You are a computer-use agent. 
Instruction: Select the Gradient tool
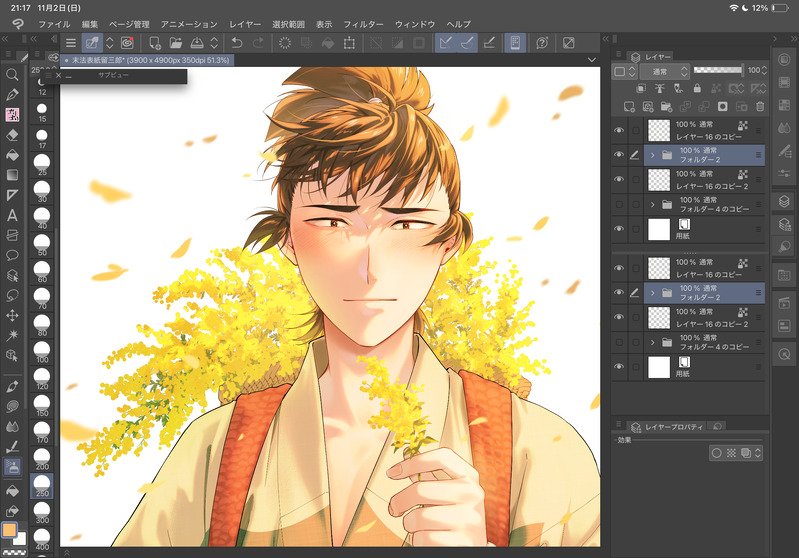click(12, 175)
